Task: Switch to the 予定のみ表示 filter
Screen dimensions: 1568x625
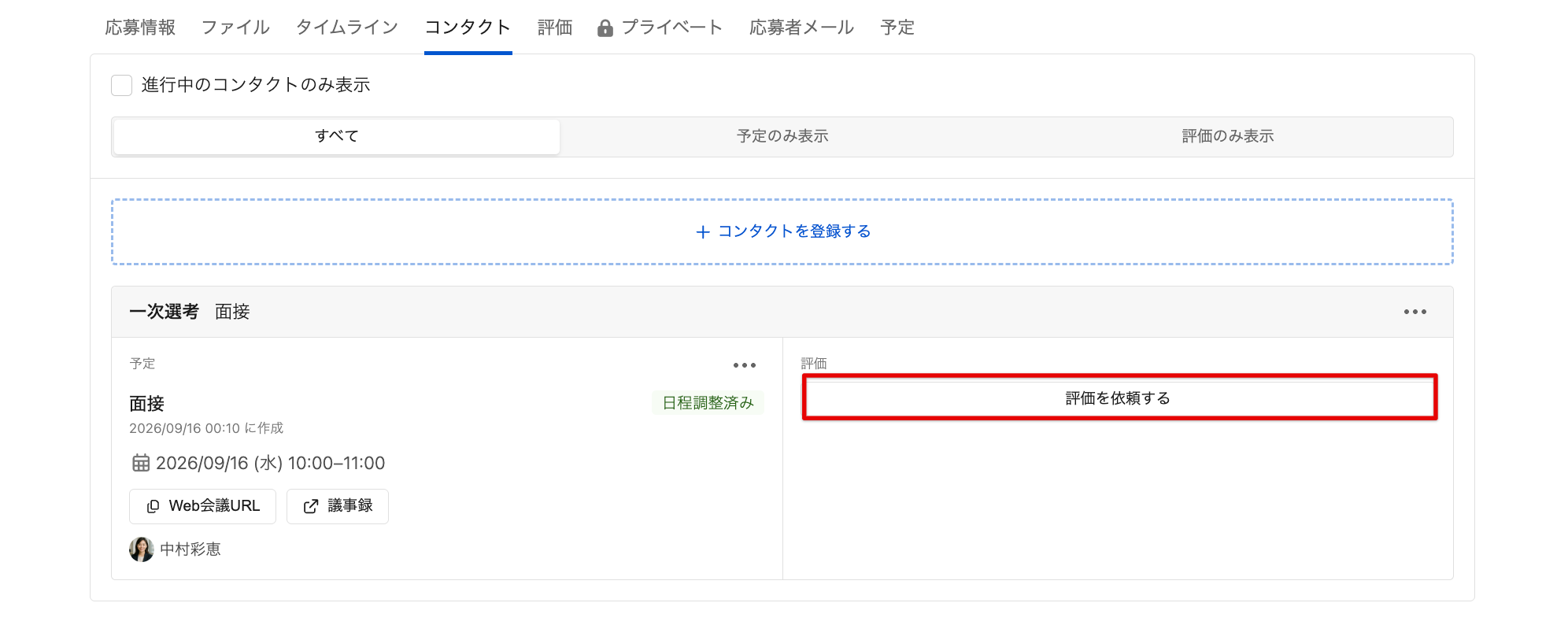Action: [x=782, y=136]
